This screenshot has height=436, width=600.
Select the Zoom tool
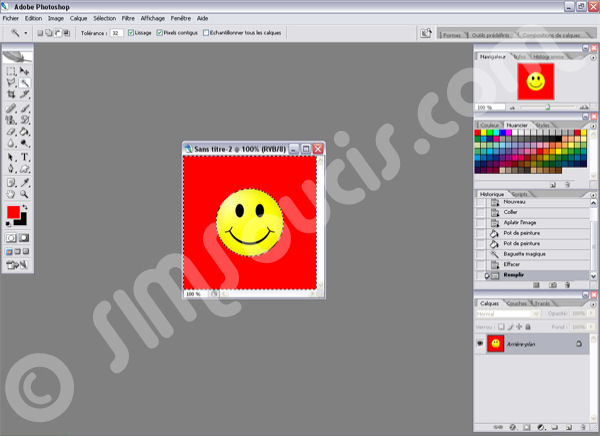pyautogui.click(x=24, y=194)
